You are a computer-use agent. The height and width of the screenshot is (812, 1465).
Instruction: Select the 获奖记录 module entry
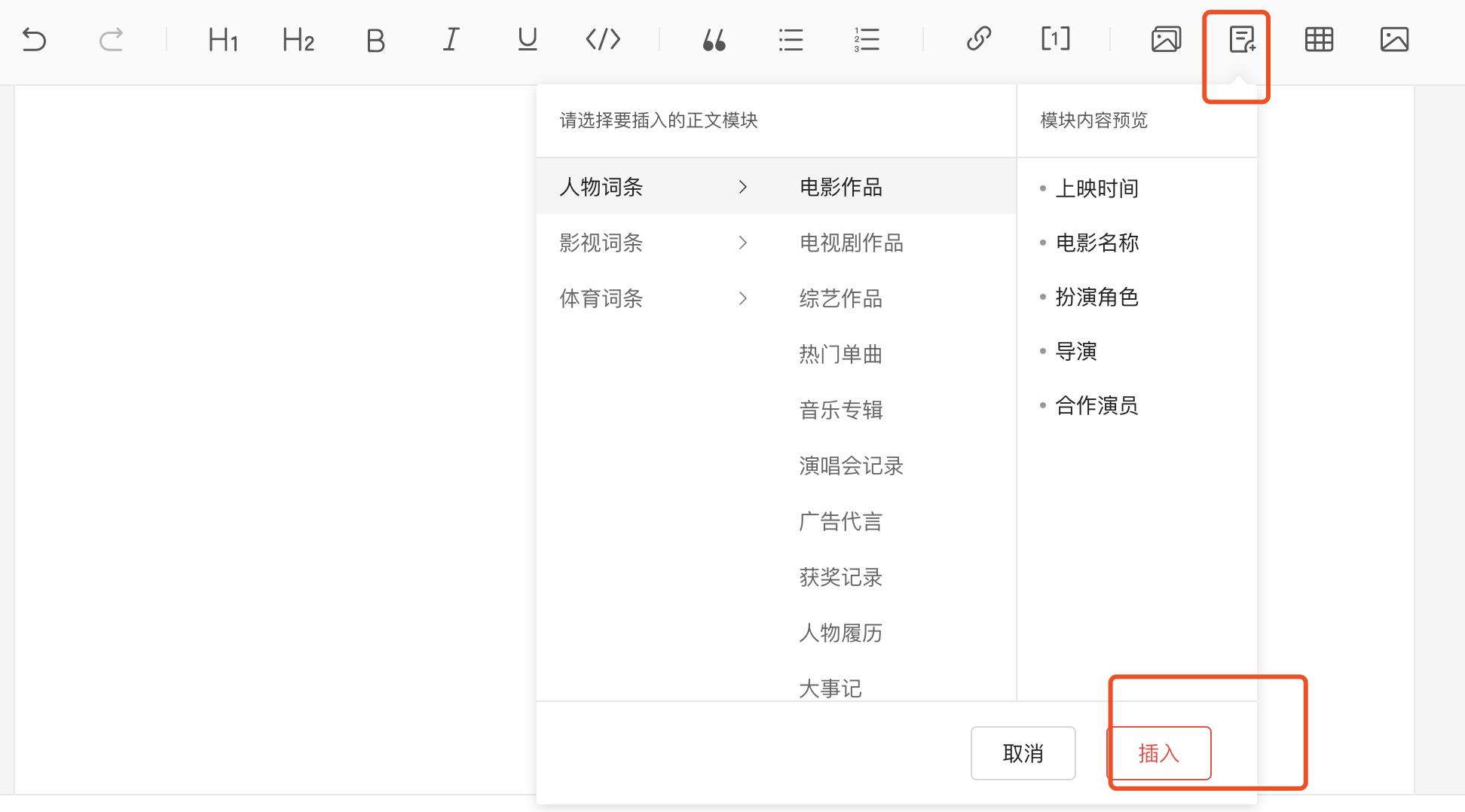(x=841, y=577)
